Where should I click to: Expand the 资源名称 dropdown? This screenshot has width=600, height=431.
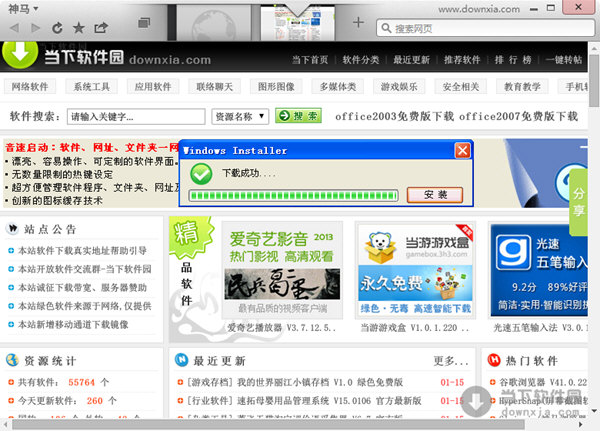click(x=240, y=116)
